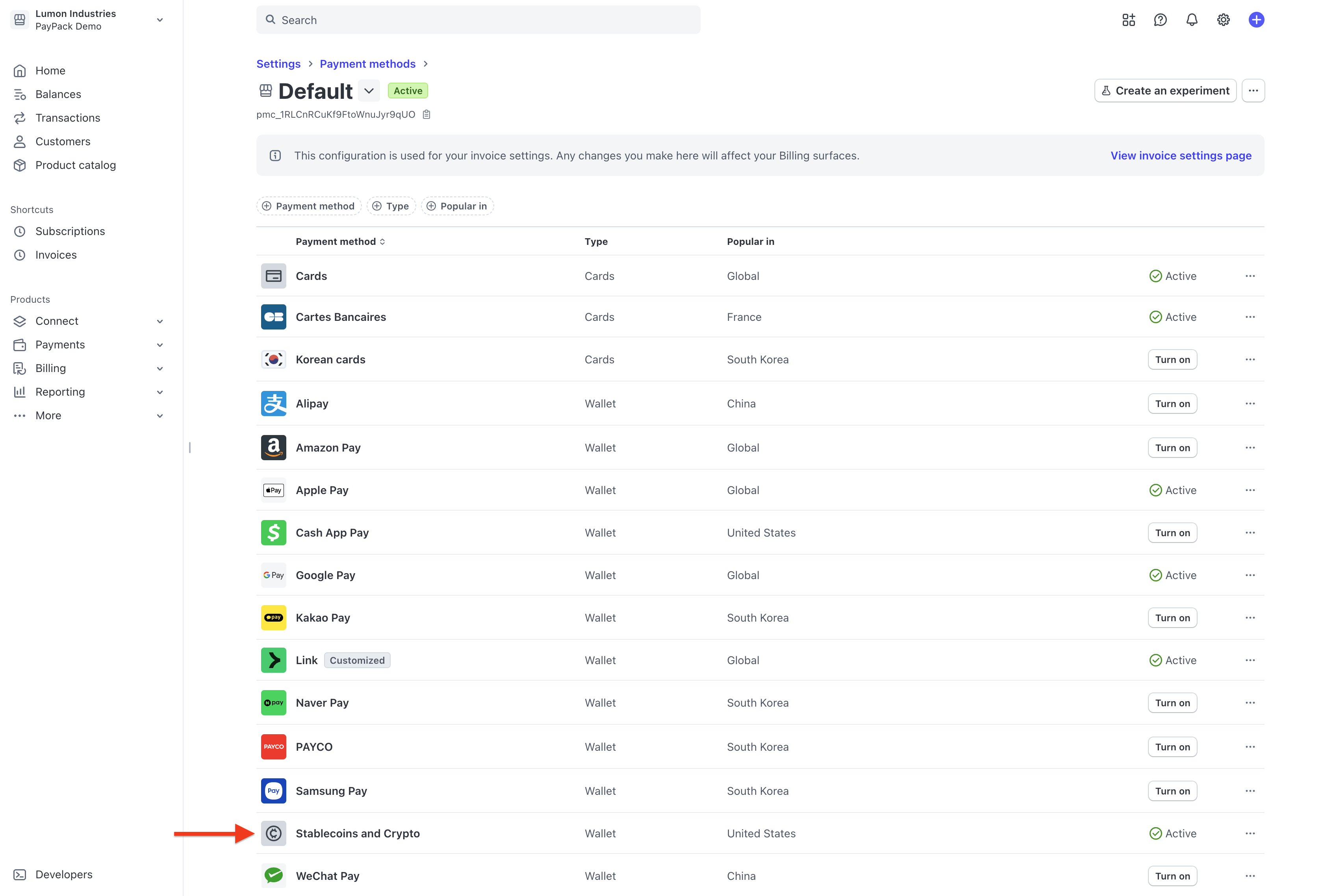Add a Popular in filter

pos(457,206)
